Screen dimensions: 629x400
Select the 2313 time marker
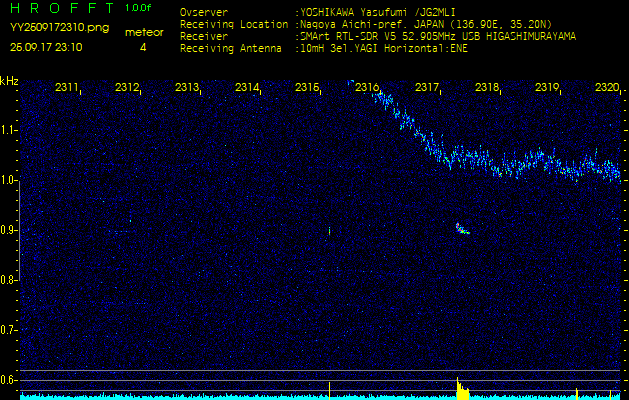(187, 88)
